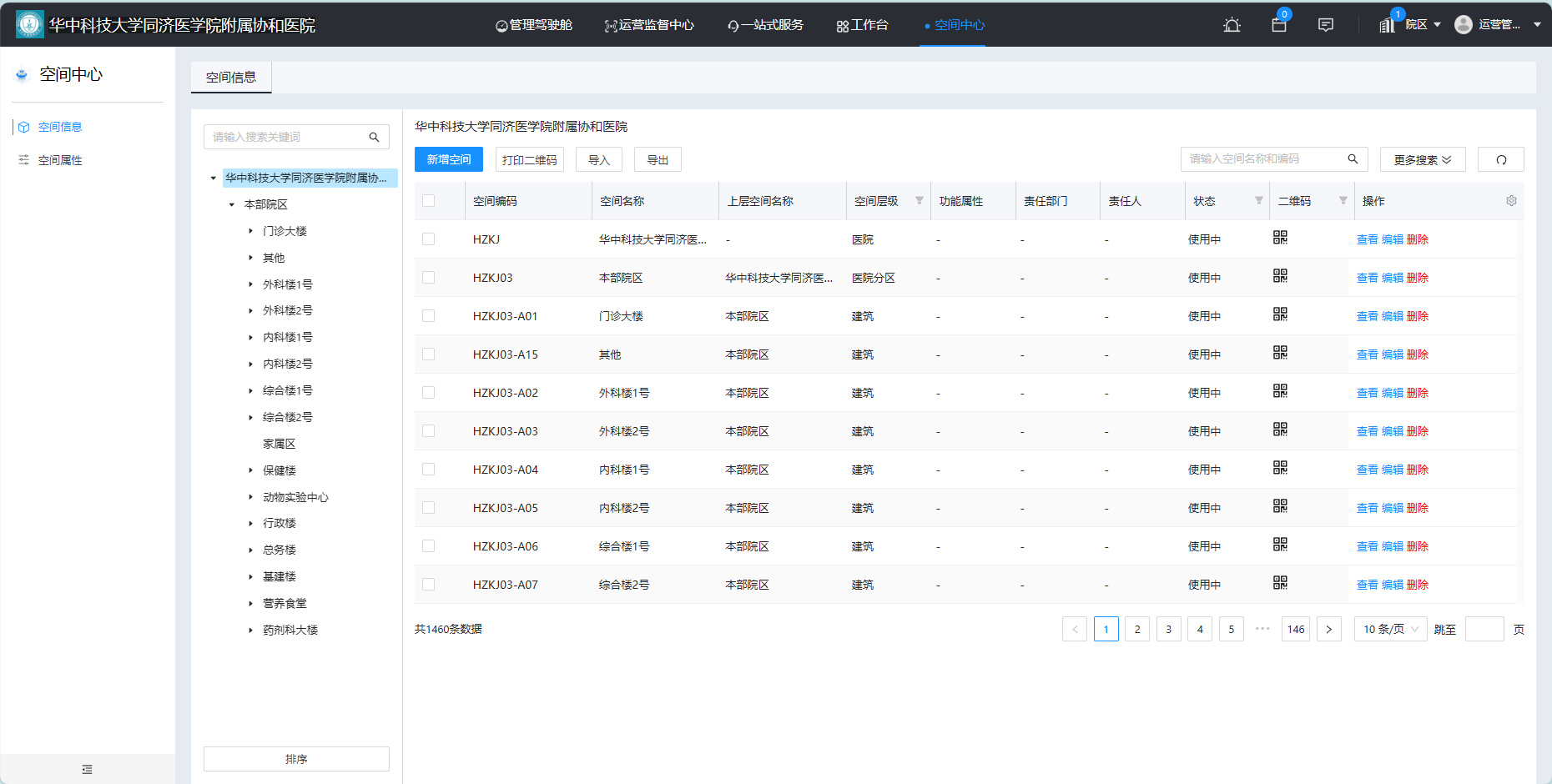This screenshot has width=1552, height=784.
Task: Click the search magnifier in tree keyword box
Action: [x=375, y=136]
